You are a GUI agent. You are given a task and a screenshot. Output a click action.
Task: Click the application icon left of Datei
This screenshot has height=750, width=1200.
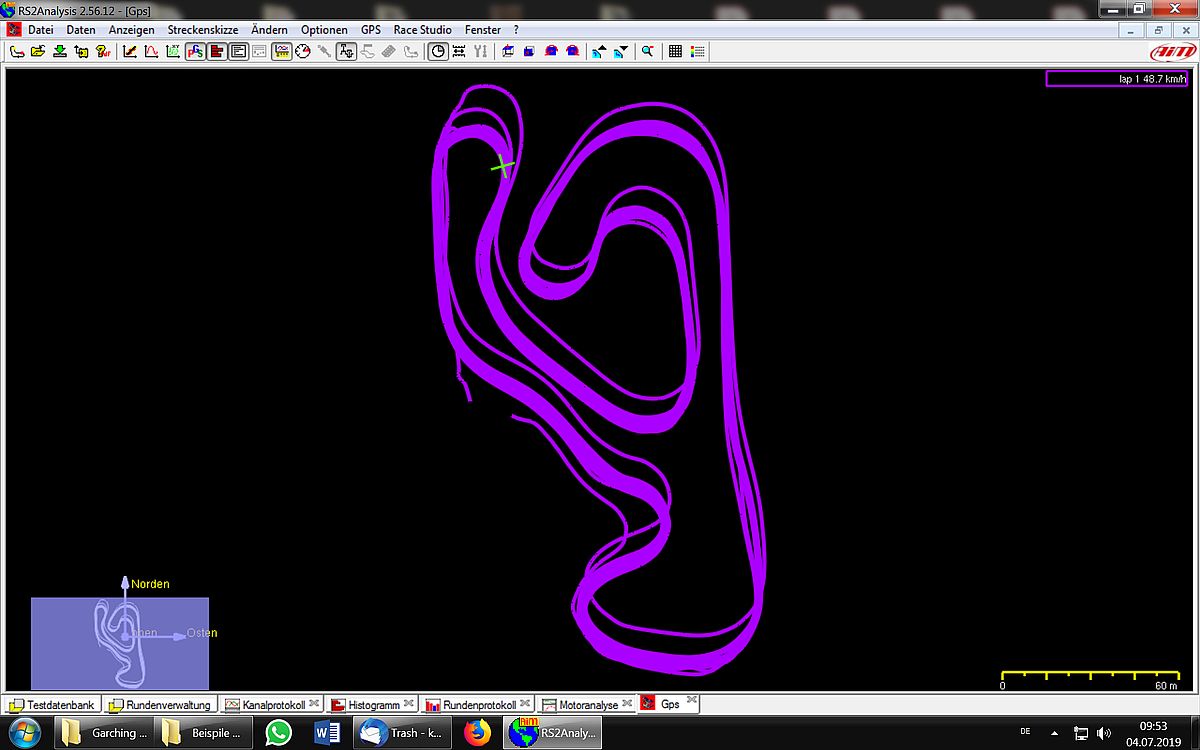pyautogui.click(x=14, y=30)
